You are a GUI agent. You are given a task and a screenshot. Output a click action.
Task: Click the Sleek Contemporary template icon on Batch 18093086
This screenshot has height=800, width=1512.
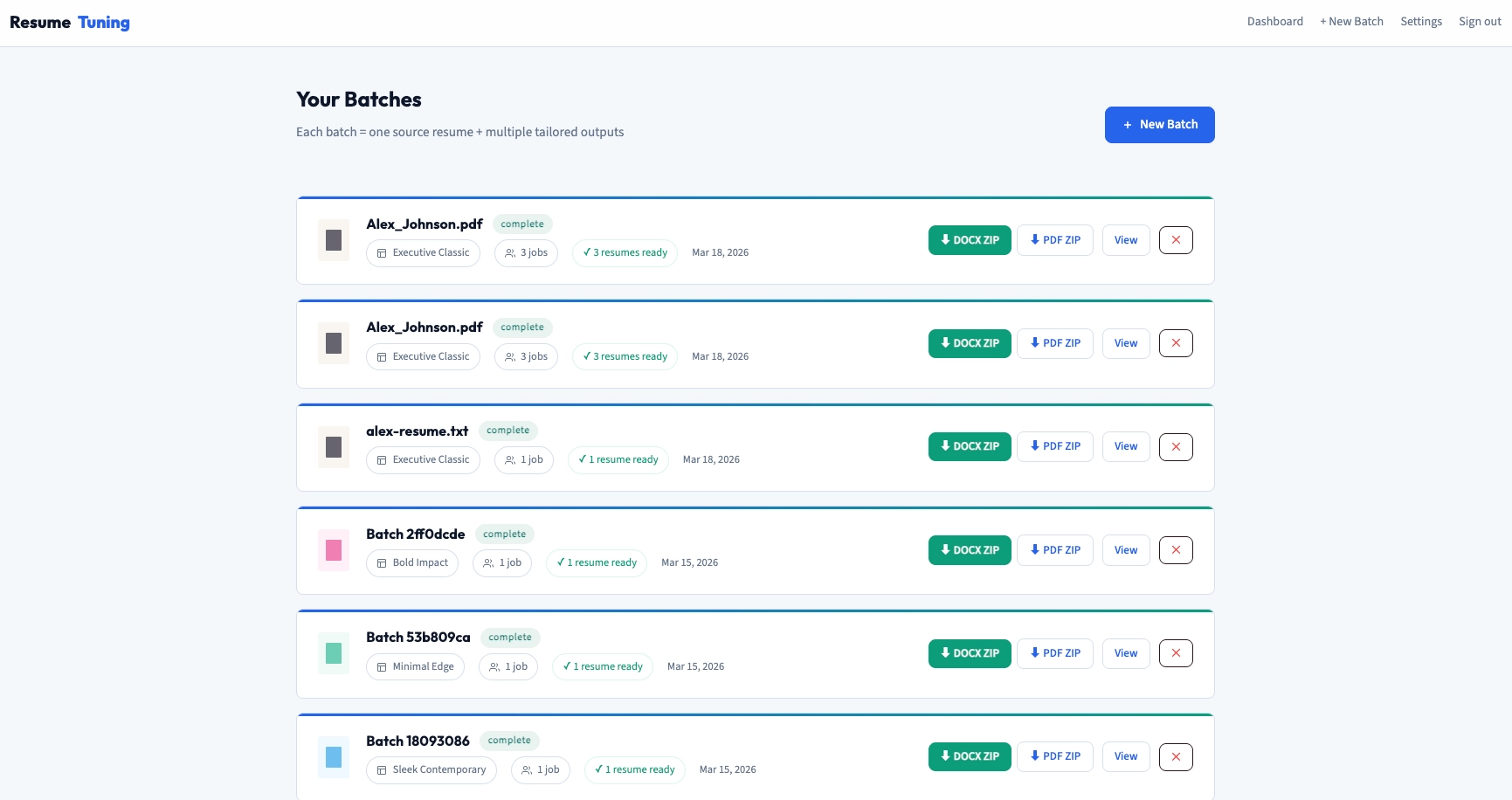(381, 770)
